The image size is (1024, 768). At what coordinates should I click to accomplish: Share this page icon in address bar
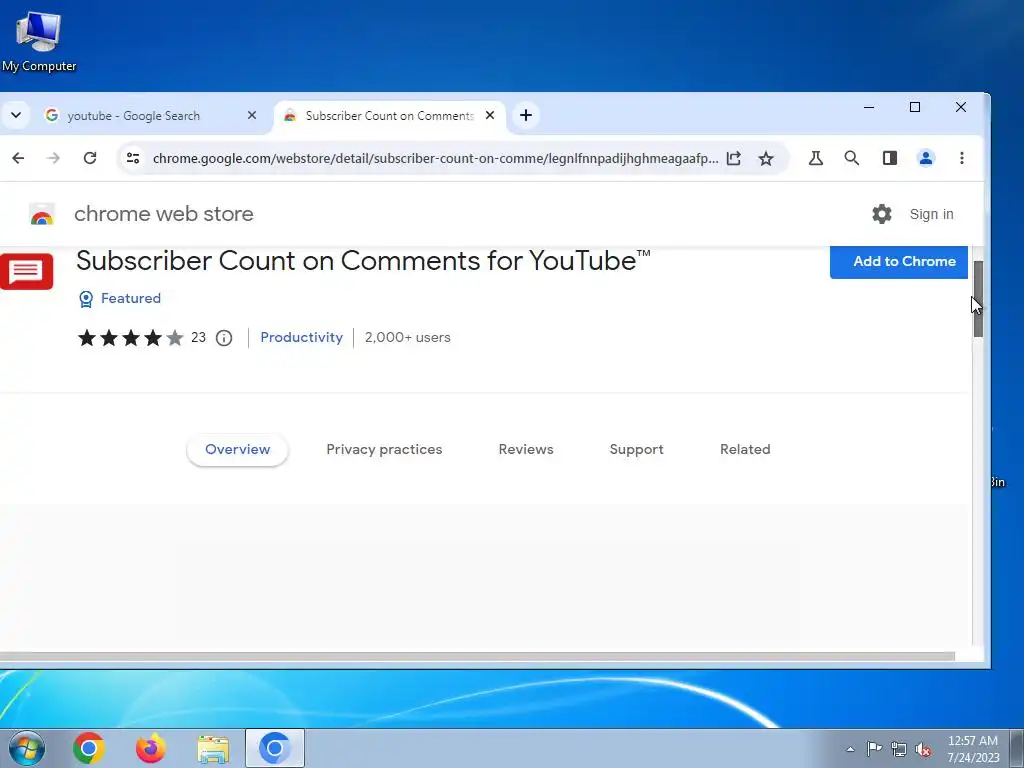pyautogui.click(x=734, y=158)
